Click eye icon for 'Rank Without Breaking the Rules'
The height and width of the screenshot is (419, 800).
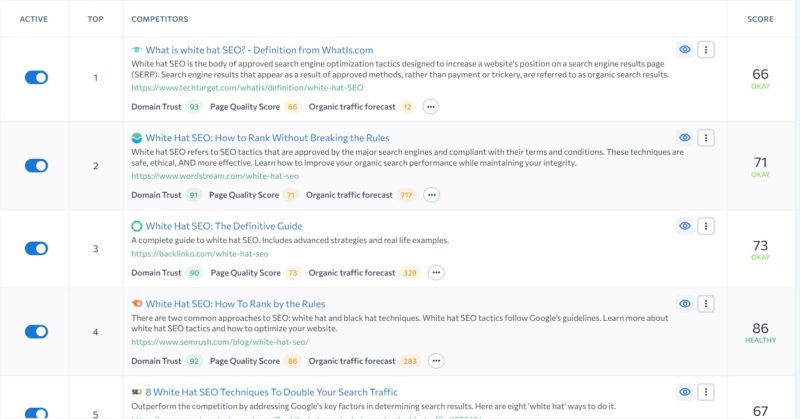685,138
